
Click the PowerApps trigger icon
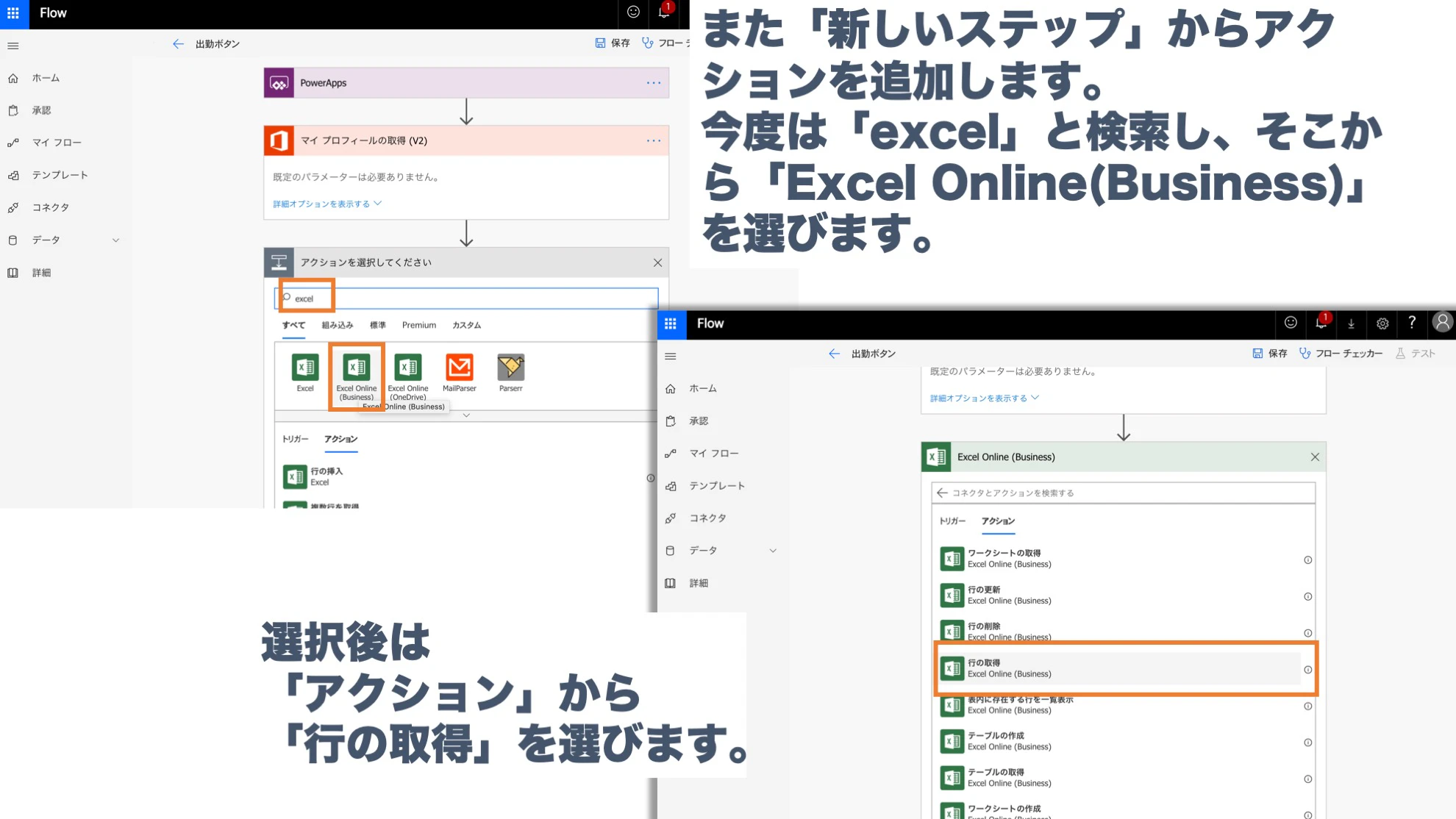[x=279, y=83]
